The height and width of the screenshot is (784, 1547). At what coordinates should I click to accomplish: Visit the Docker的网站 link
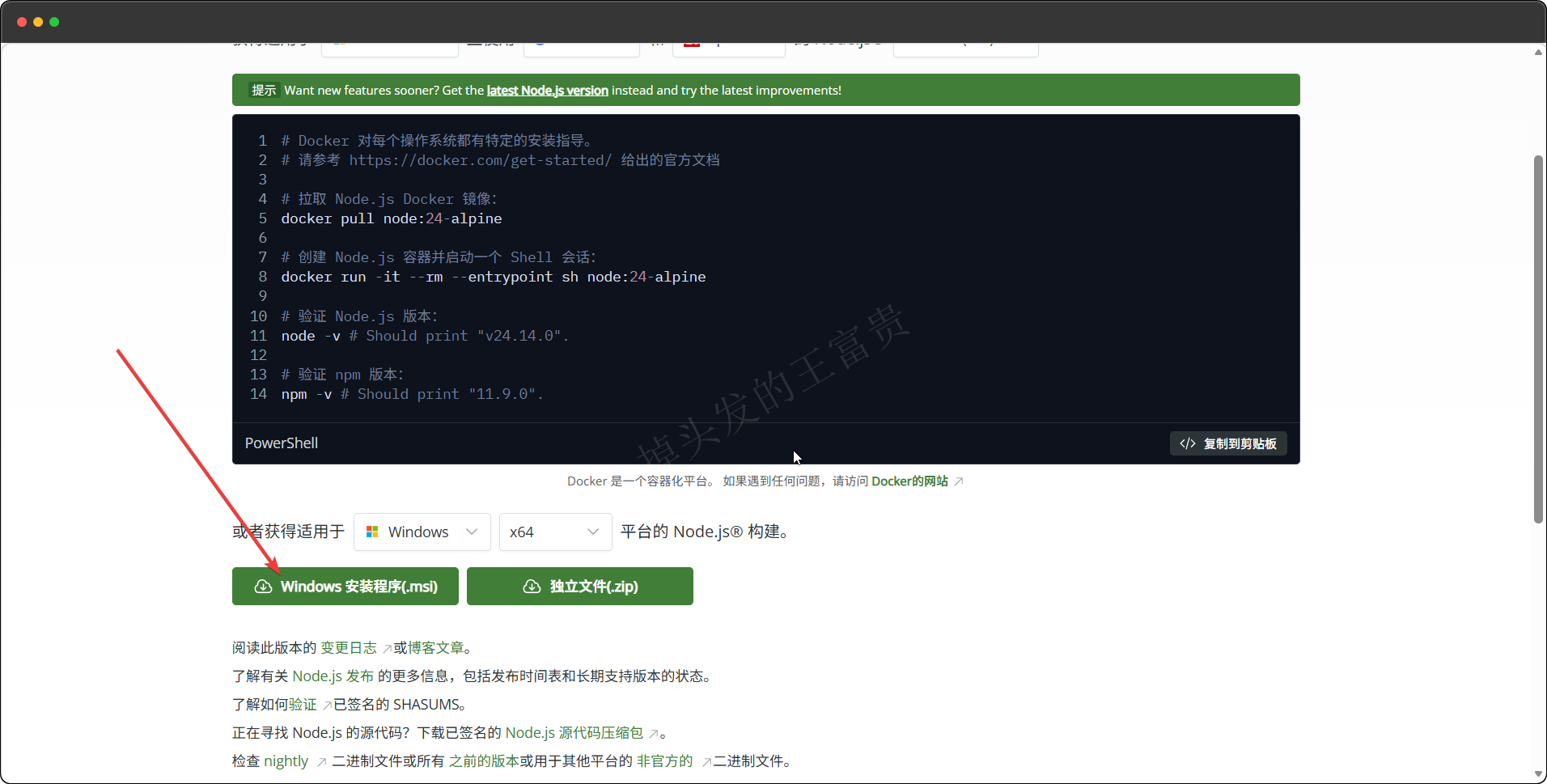[909, 481]
